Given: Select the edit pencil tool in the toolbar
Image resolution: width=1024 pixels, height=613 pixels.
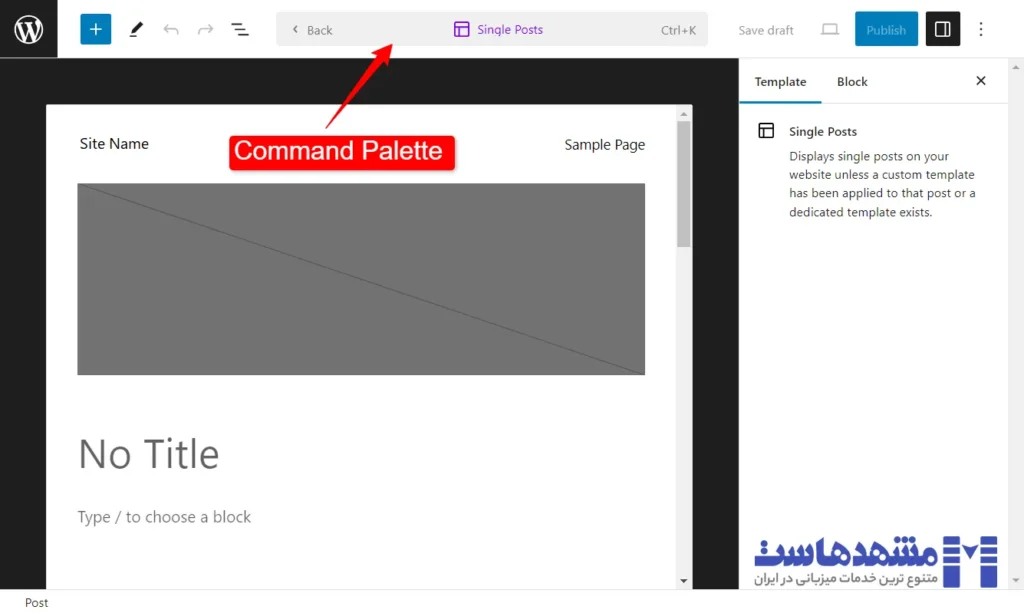Looking at the screenshot, I should 136,29.
